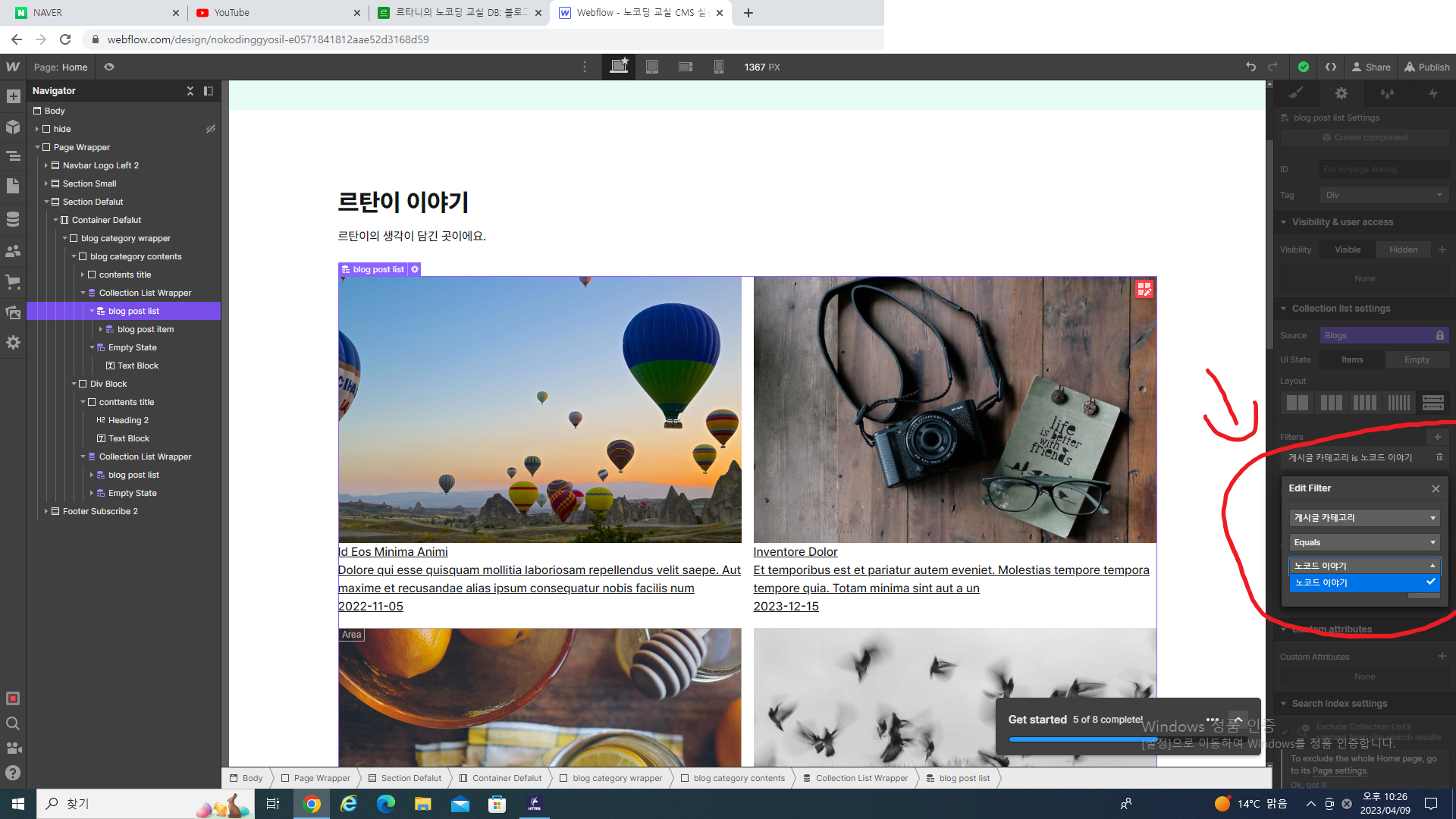Open the Element Settings gear tab

coord(1341,93)
